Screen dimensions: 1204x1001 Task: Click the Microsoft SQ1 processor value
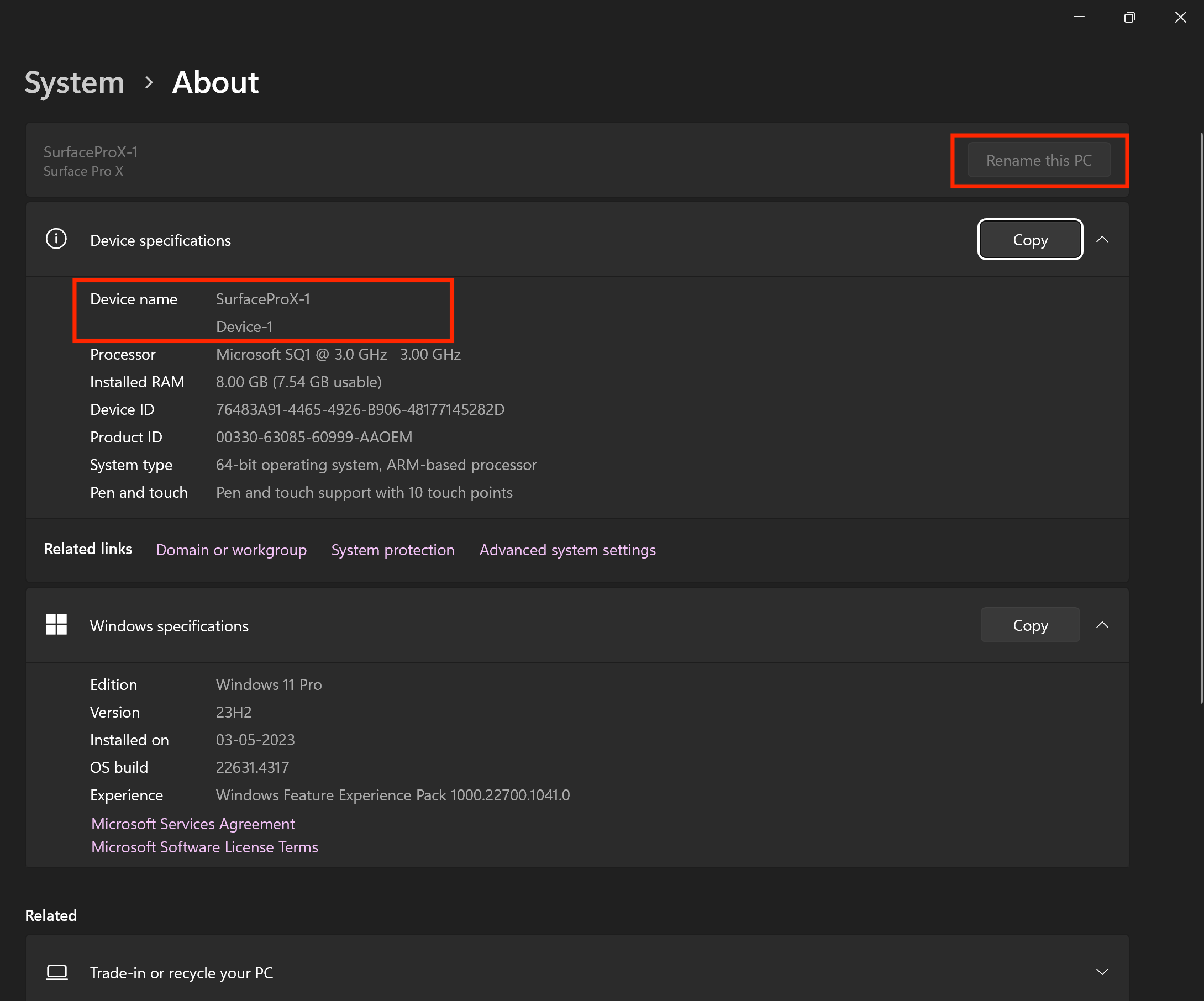click(x=338, y=354)
